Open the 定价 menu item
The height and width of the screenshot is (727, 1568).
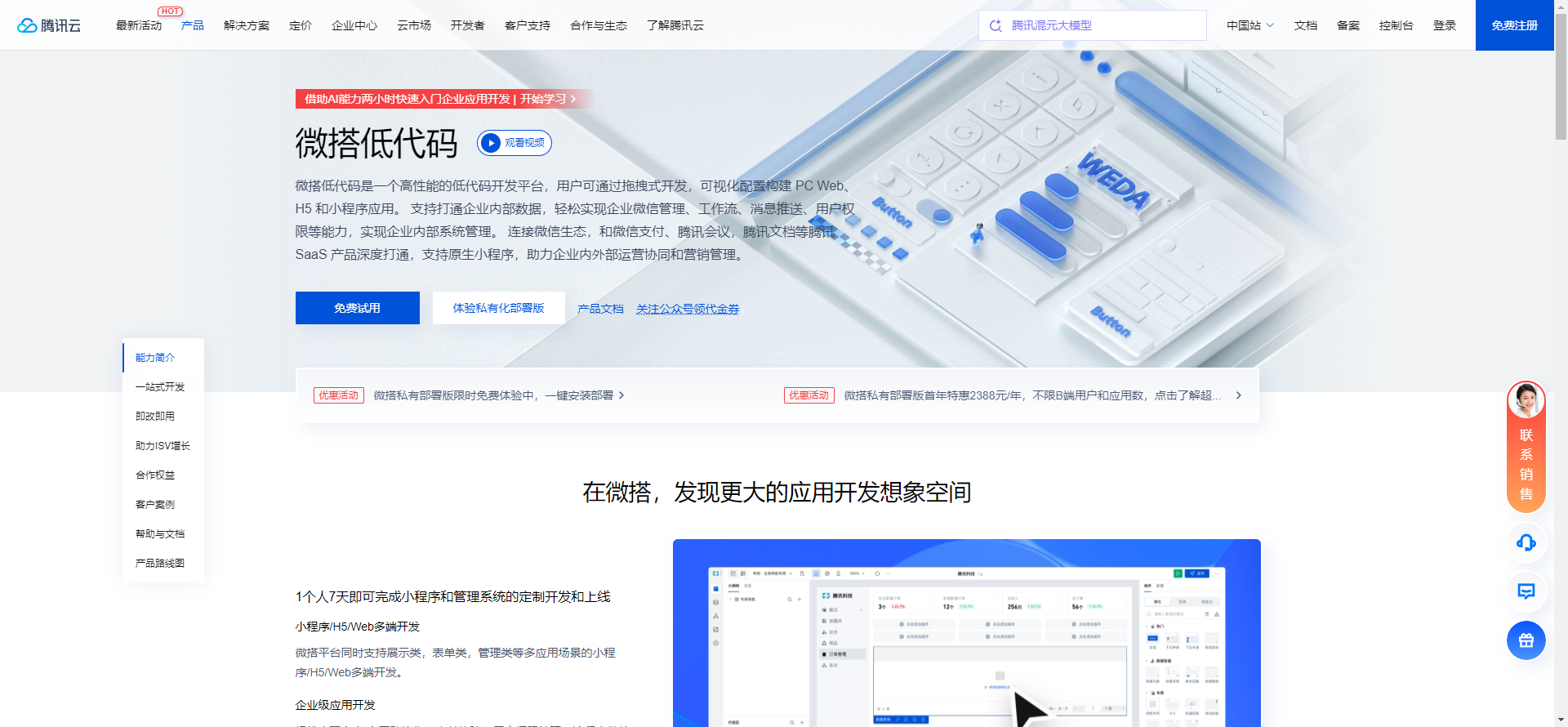pos(301,25)
